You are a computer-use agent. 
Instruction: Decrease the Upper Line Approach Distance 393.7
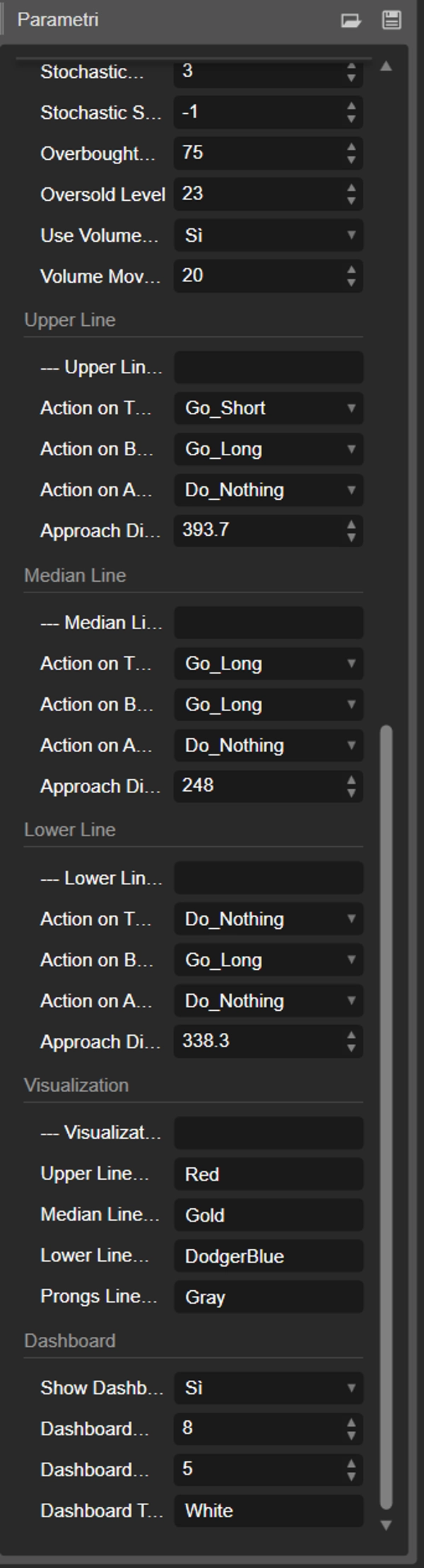pos(351,537)
